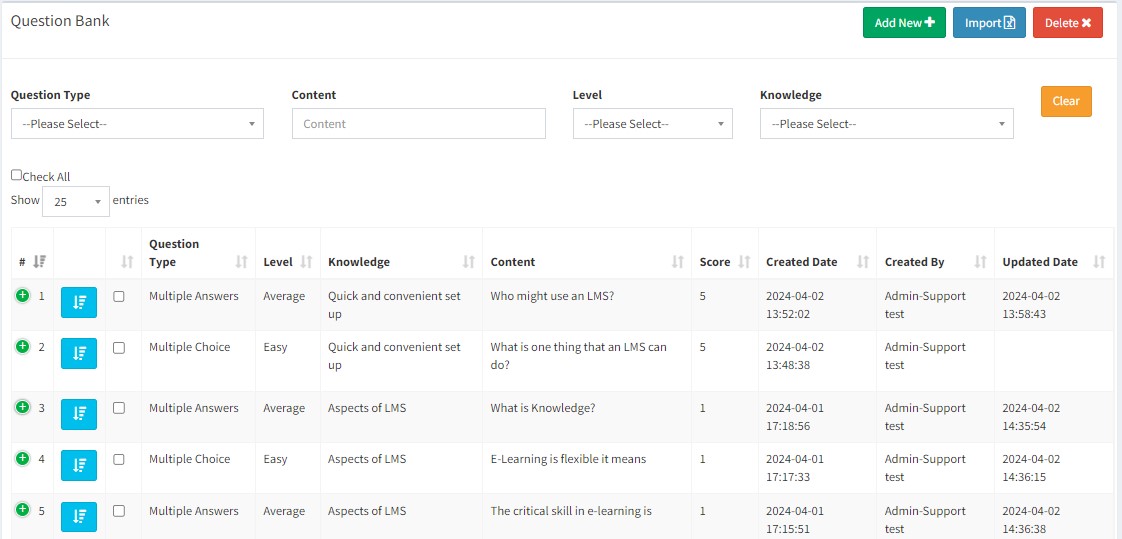Sort by Created Date column arrows
The height and width of the screenshot is (539, 1122).
(863, 262)
